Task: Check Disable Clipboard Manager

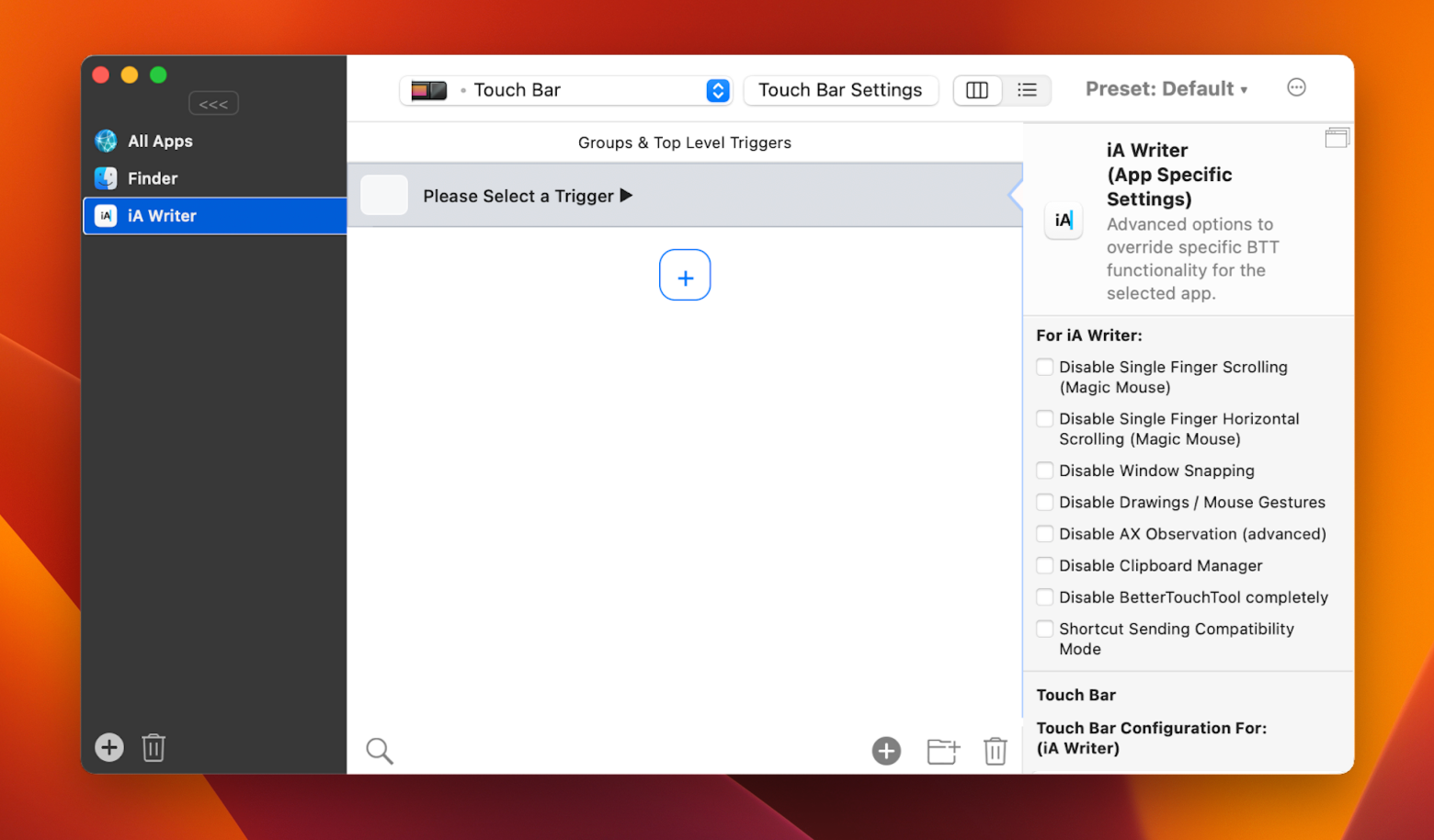Action: click(1044, 565)
